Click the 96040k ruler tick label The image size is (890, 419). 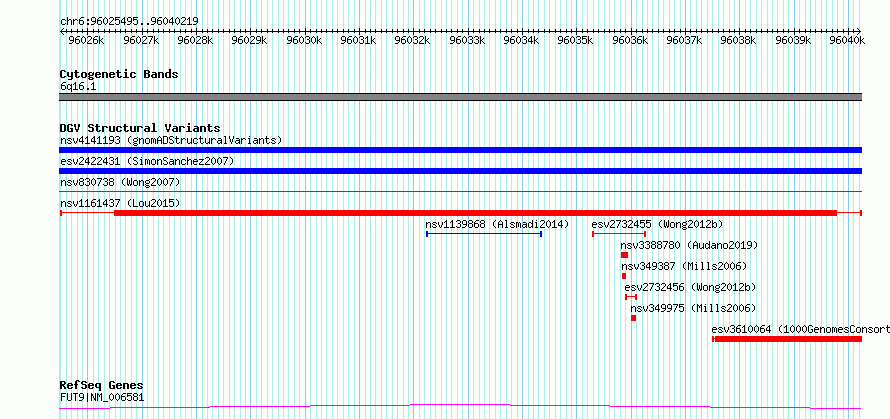coord(847,40)
